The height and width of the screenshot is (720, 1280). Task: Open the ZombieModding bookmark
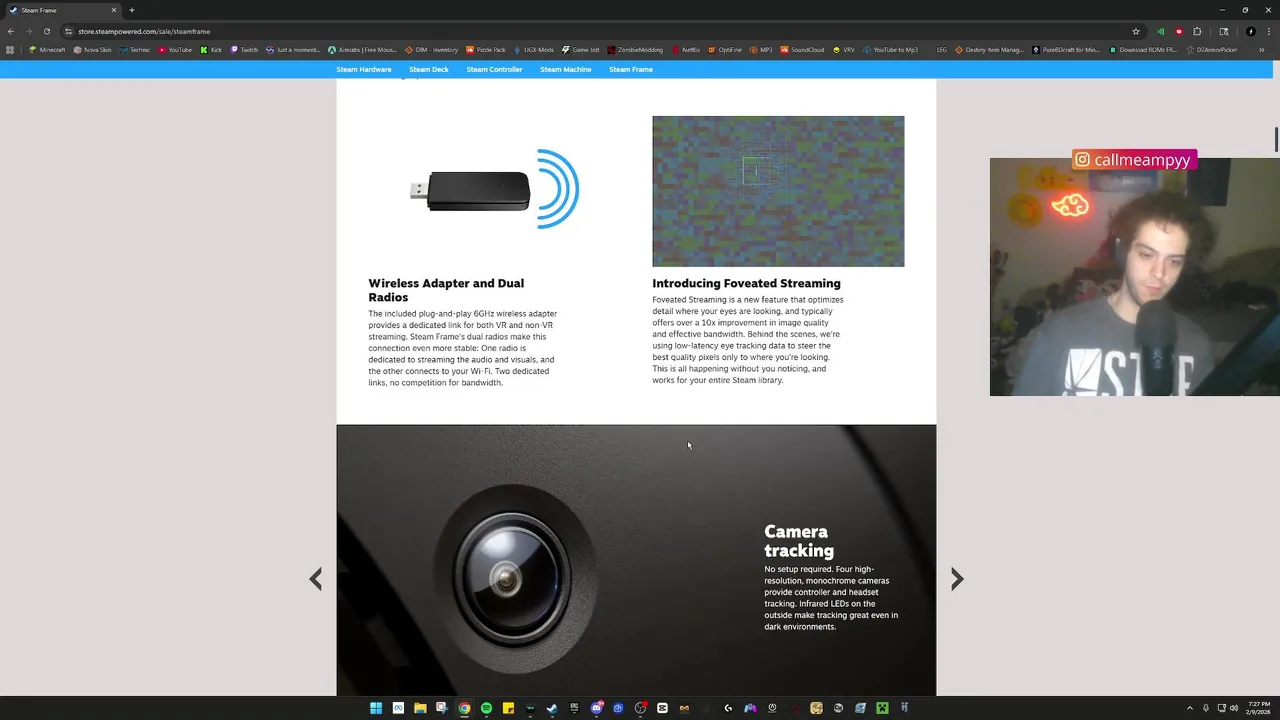[x=635, y=50]
